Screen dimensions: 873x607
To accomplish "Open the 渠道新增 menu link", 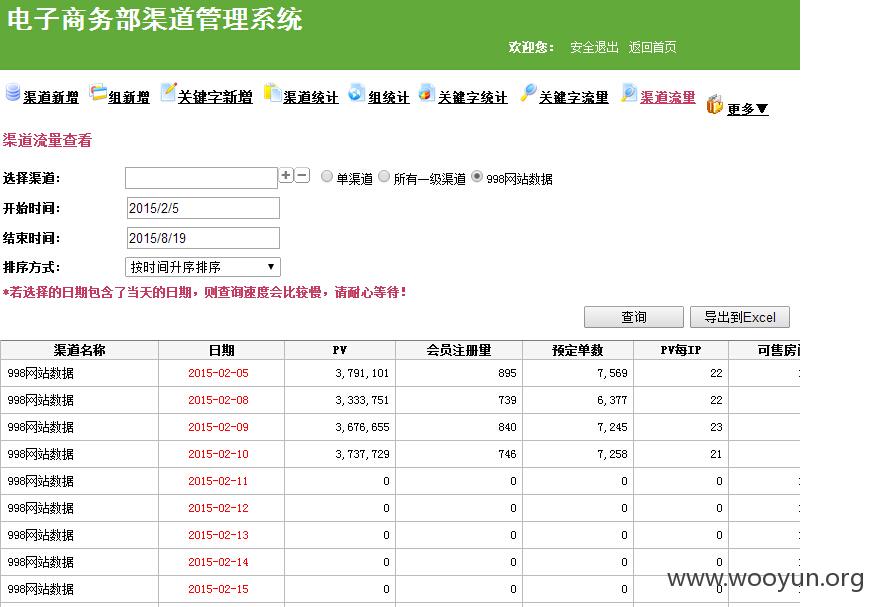I will click(x=51, y=97).
